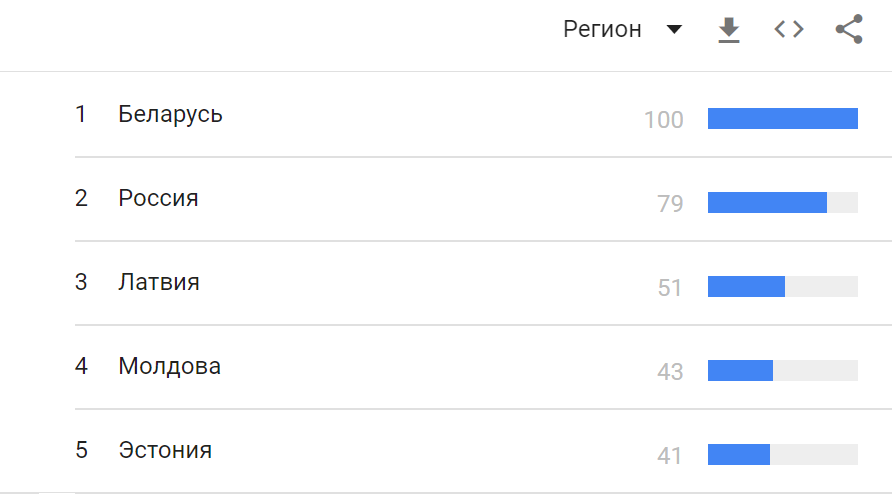Open the Молдова region entry
Viewport: 892px width, 504px height.
(x=170, y=366)
